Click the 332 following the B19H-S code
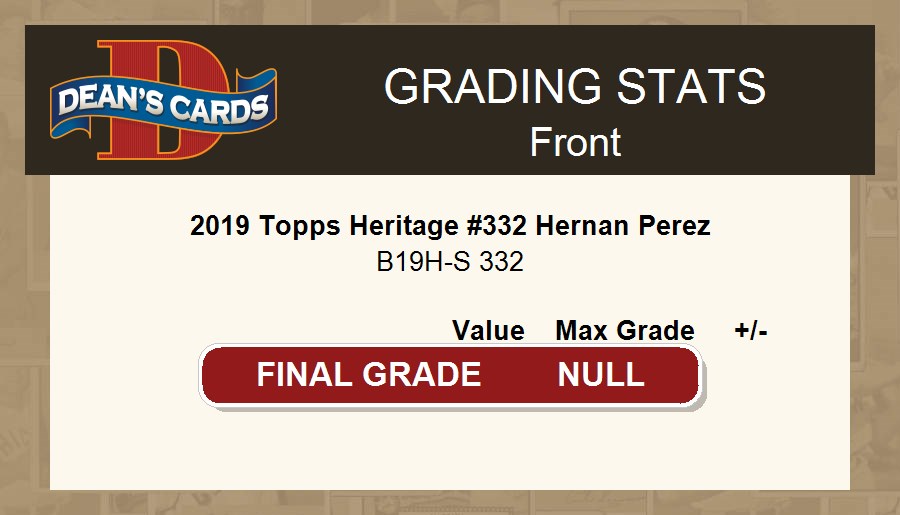Screen dimensions: 900x515 pyautogui.click(x=502, y=262)
